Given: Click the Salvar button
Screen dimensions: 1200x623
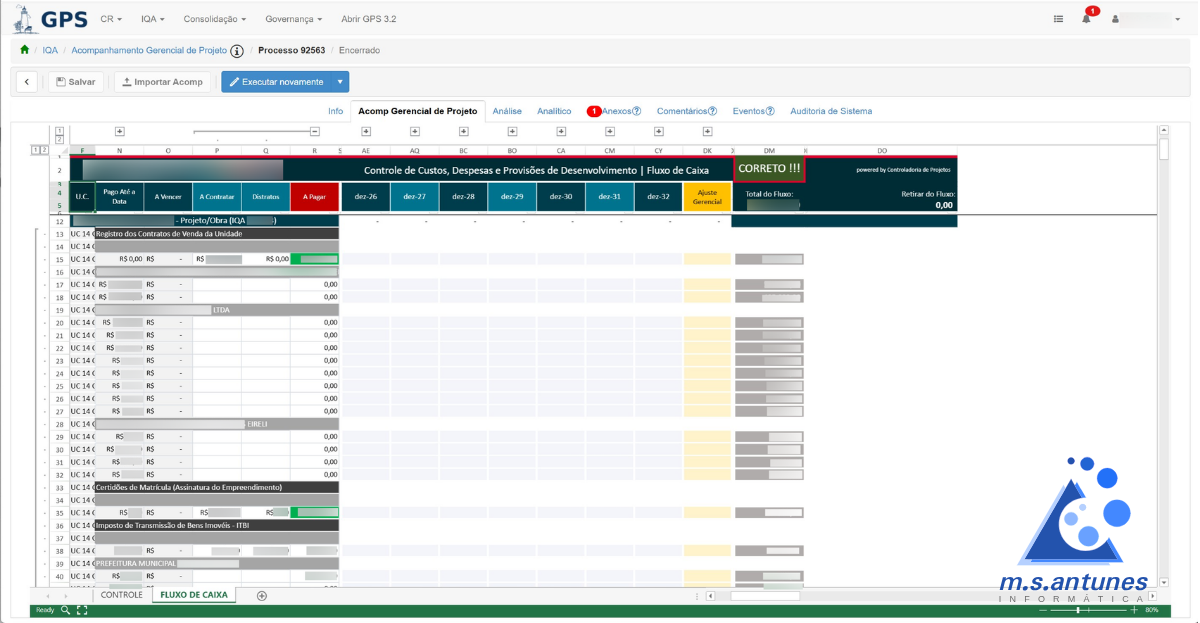Looking at the screenshot, I should tap(74, 82).
